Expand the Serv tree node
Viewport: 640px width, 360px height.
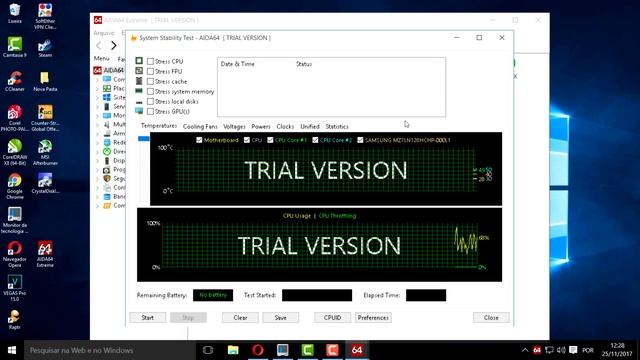click(98, 107)
